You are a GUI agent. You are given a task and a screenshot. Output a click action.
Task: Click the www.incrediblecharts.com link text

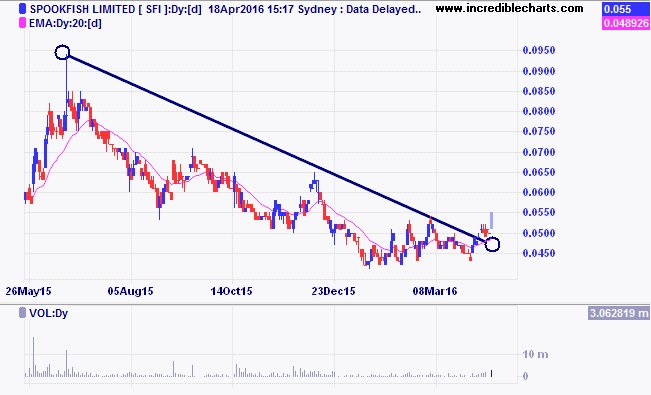point(509,8)
